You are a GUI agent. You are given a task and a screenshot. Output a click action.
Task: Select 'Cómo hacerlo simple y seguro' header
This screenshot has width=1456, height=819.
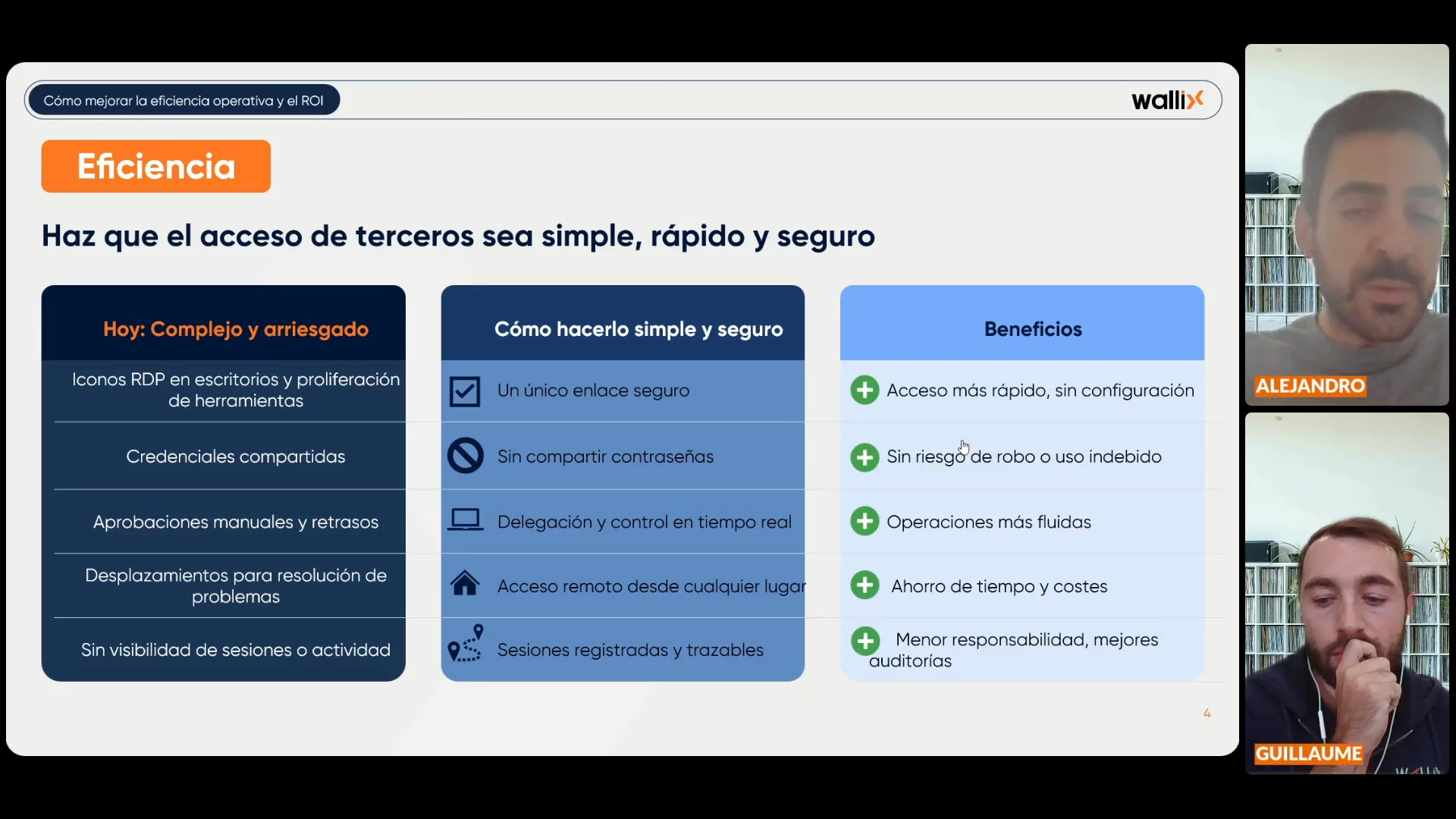click(x=638, y=329)
